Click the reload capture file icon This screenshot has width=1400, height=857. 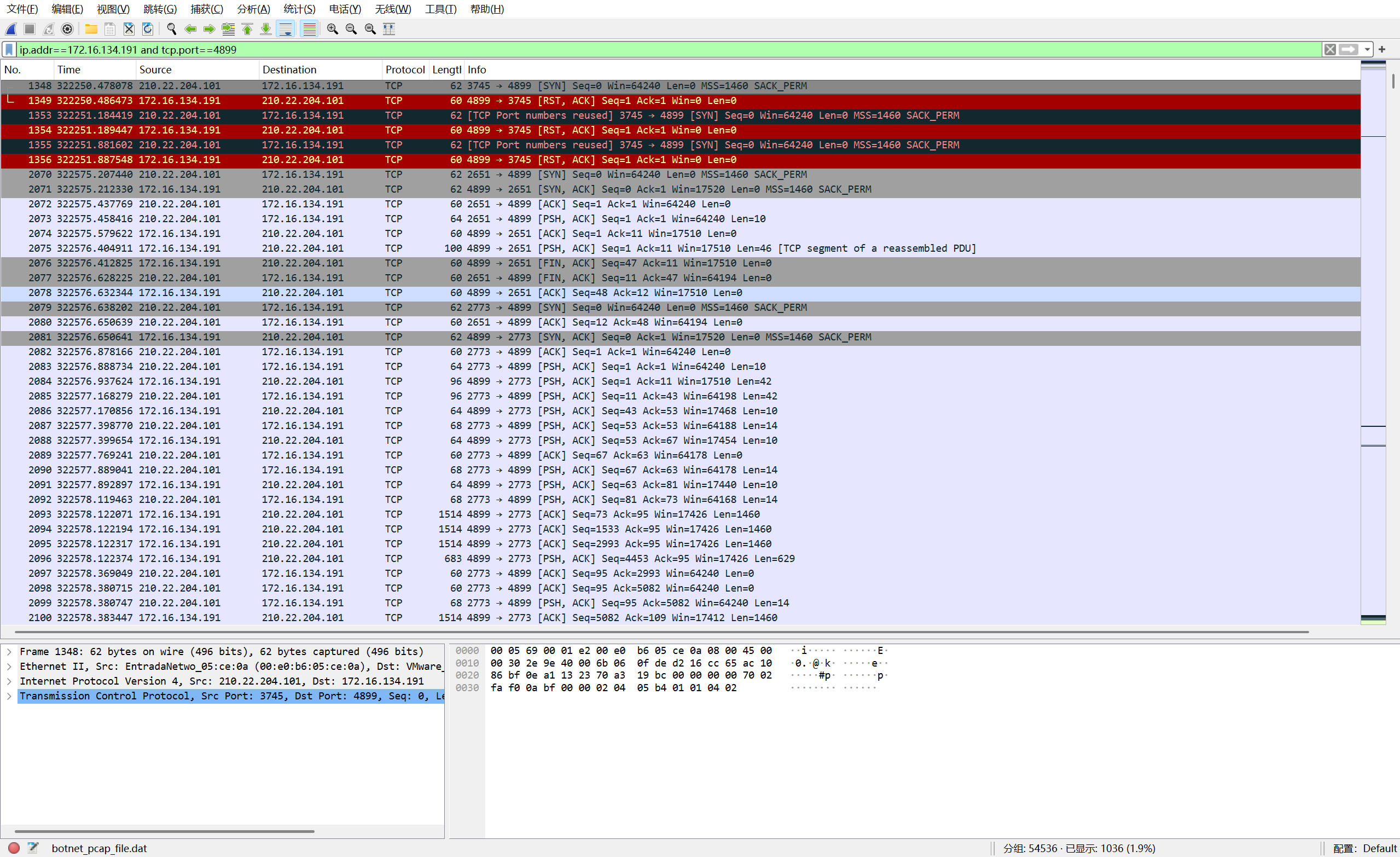point(148,29)
